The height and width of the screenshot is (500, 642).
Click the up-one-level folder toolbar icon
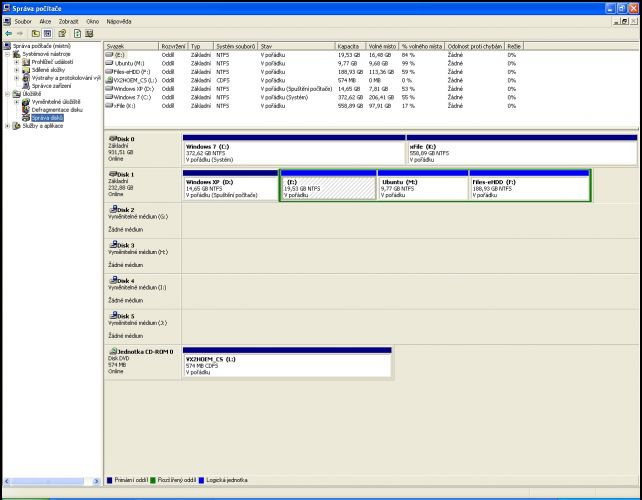point(36,34)
